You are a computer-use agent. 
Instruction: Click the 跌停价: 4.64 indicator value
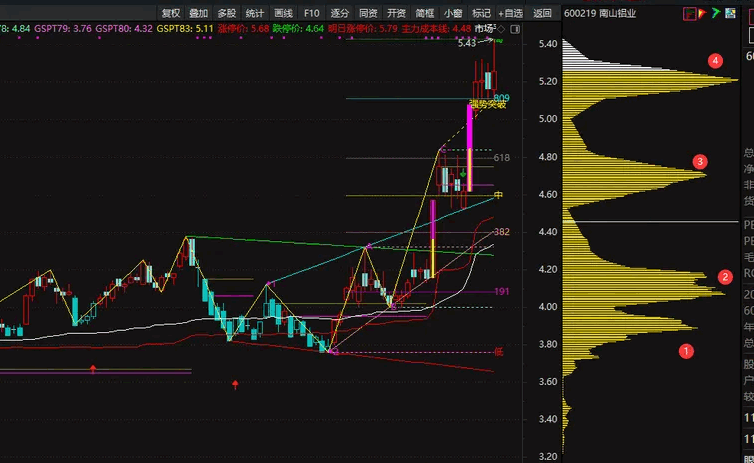pyautogui.click(x=298, y=29)
